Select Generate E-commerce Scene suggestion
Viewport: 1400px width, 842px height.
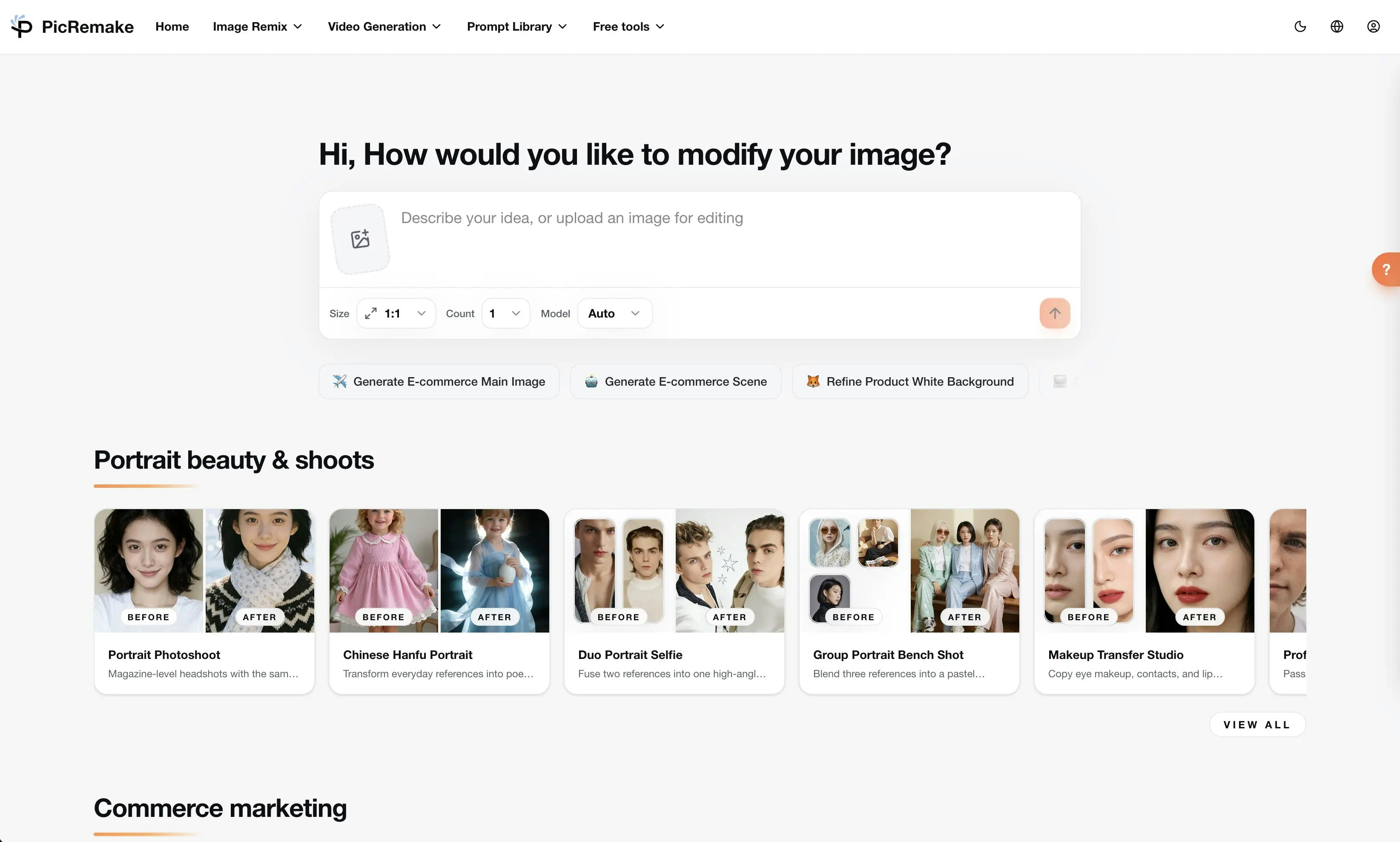(x=675, y=381)
